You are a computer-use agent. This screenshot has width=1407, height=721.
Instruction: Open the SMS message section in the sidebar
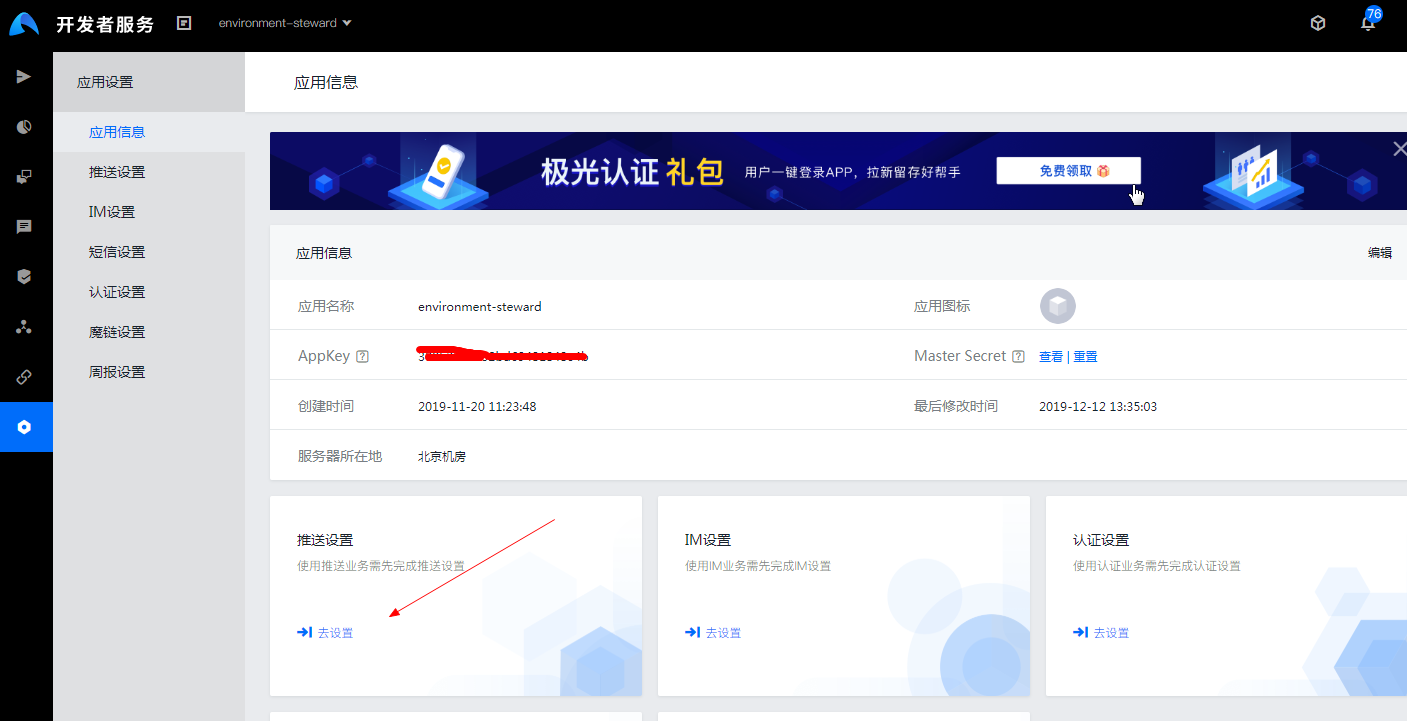click(x=25, y=227)
